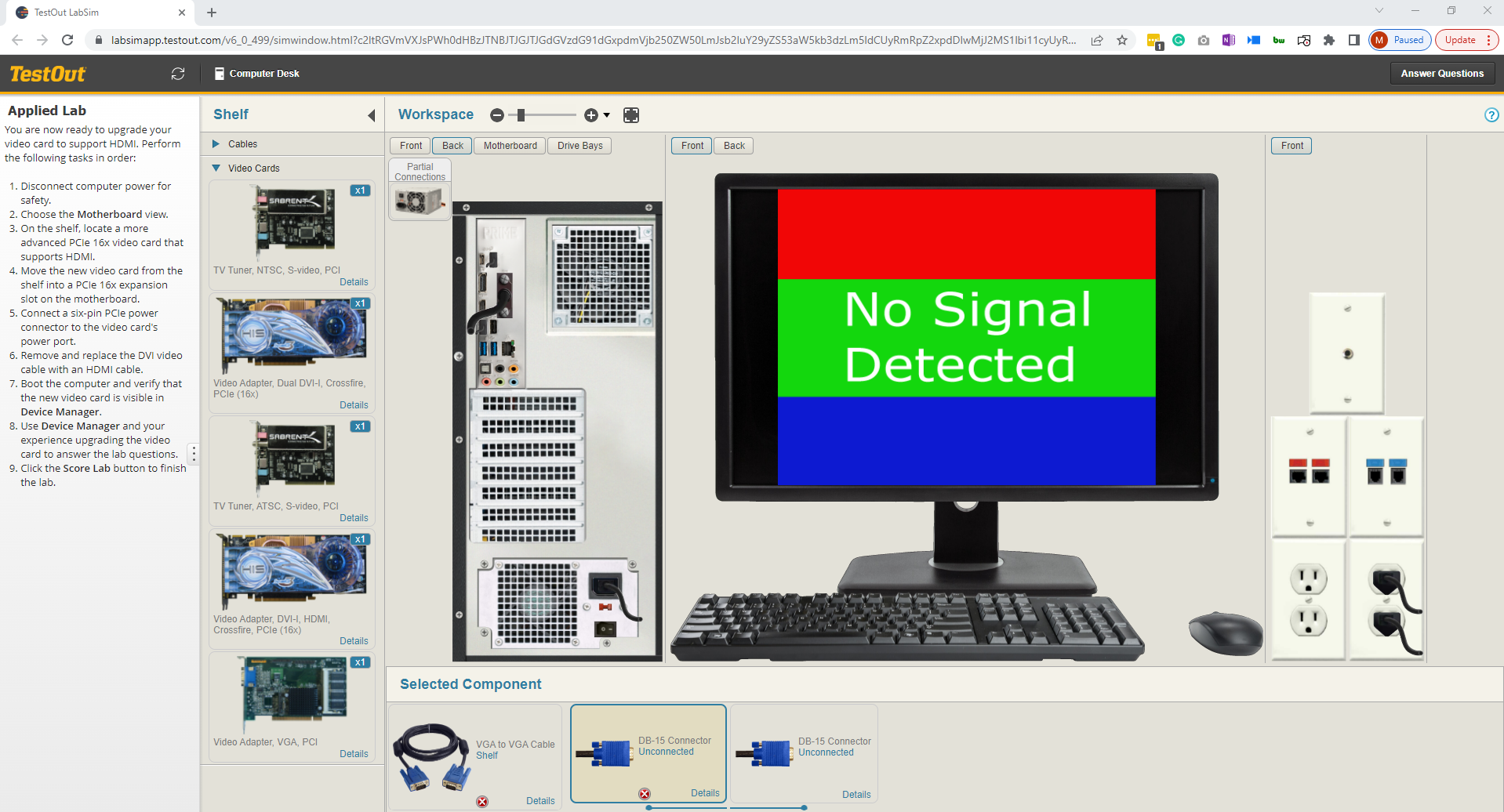Bookmark this page with star icon
The image size is (1504, 812).
click(x=1122, y=40)
